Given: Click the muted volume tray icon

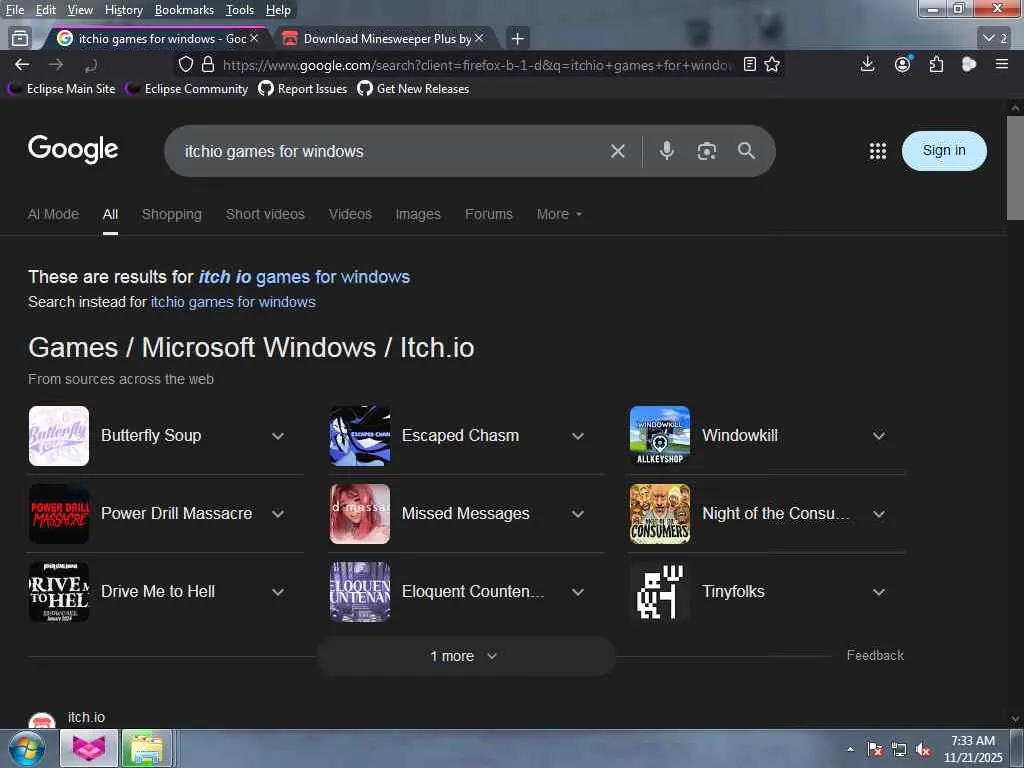Looking at the screenshot, I should [923, 750].
